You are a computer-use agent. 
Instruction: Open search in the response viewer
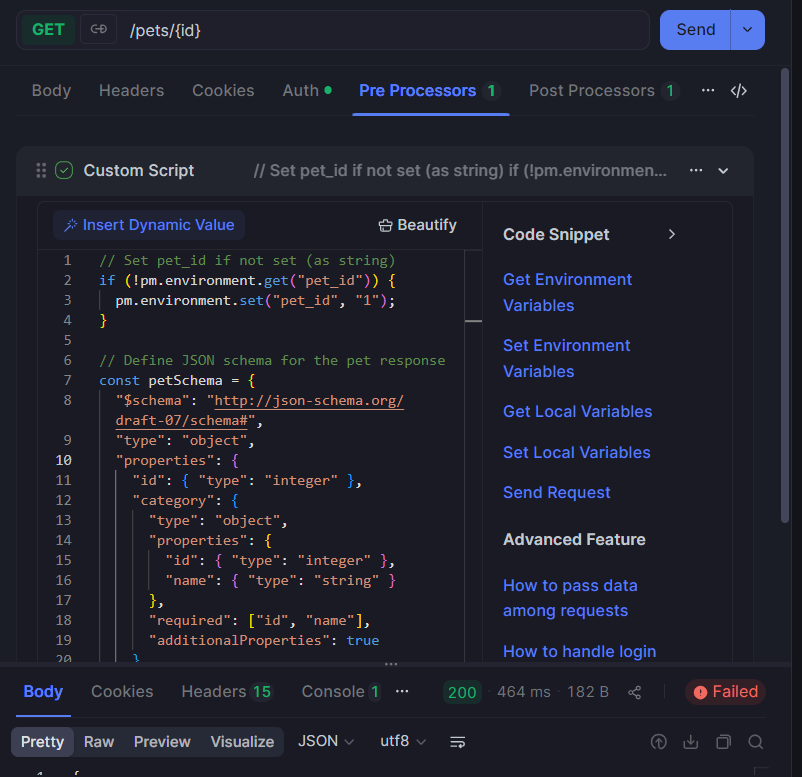(755, 742)
